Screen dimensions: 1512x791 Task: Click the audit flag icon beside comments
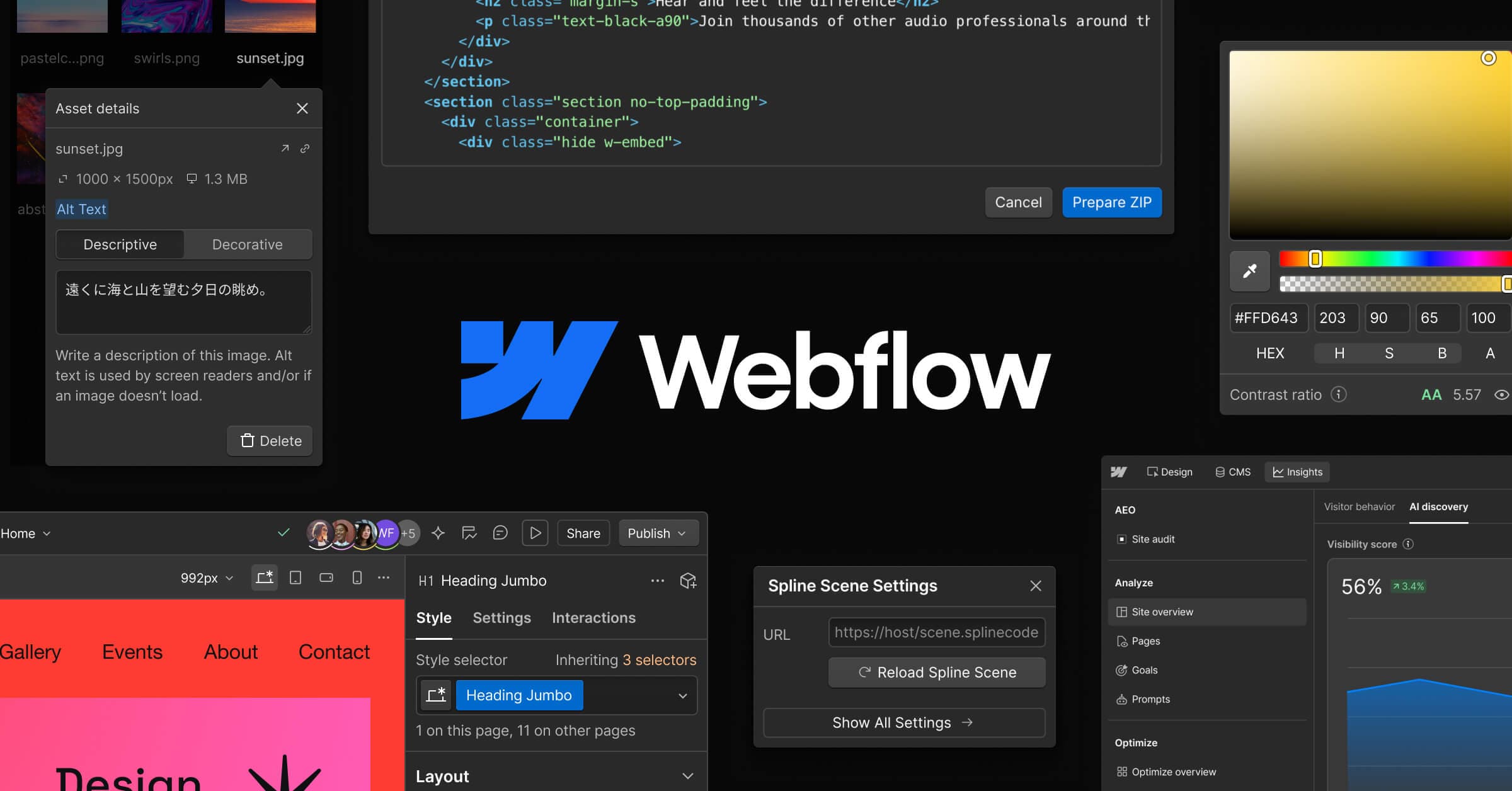pos(469,533)
